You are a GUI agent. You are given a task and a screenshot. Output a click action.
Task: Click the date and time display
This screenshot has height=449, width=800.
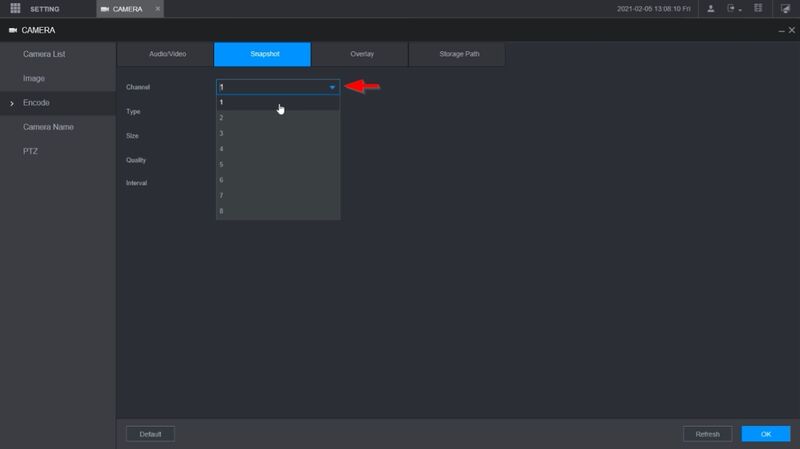pyautogui.click(x=654, y=9)
